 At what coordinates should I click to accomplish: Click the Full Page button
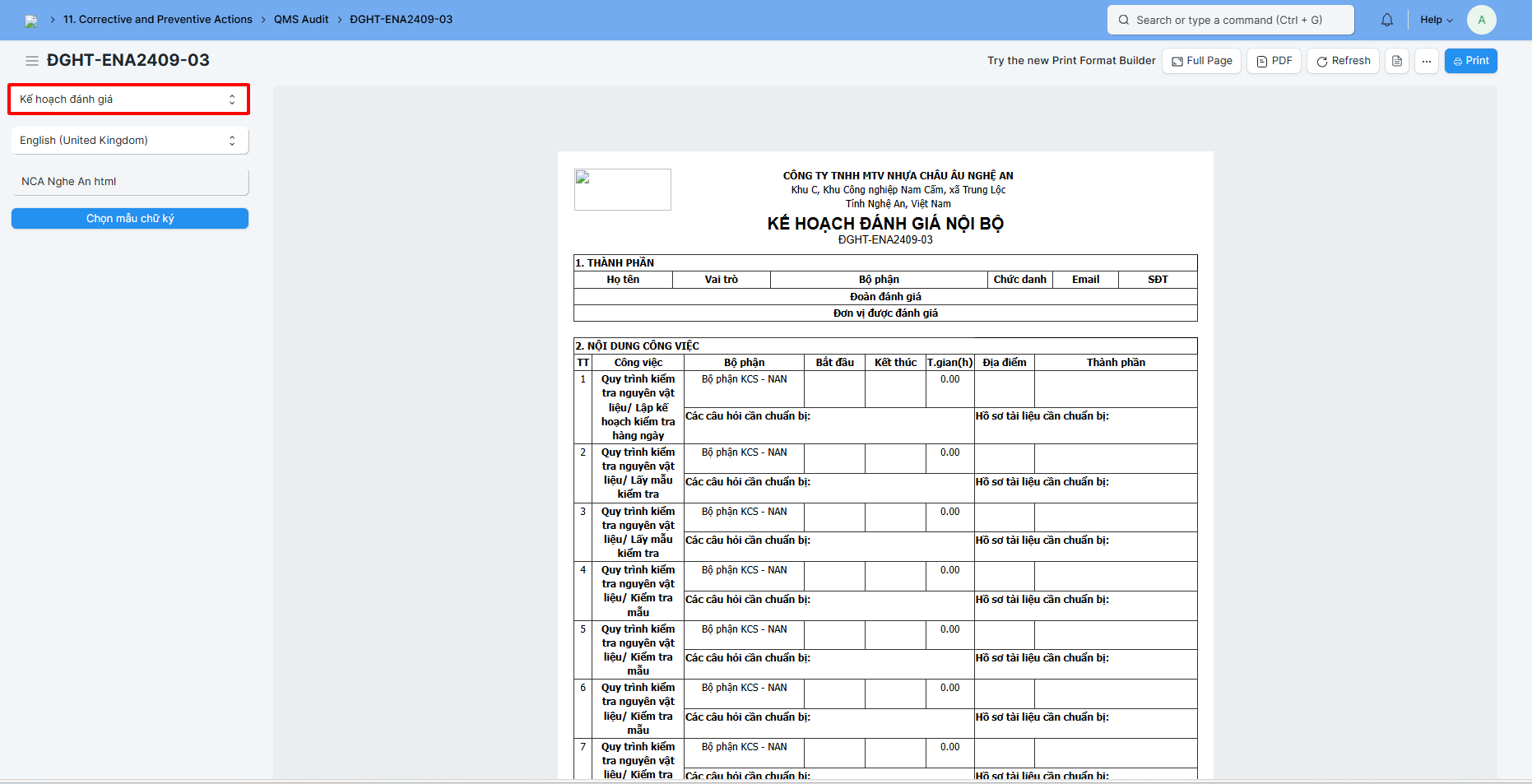coord(1202,61)
